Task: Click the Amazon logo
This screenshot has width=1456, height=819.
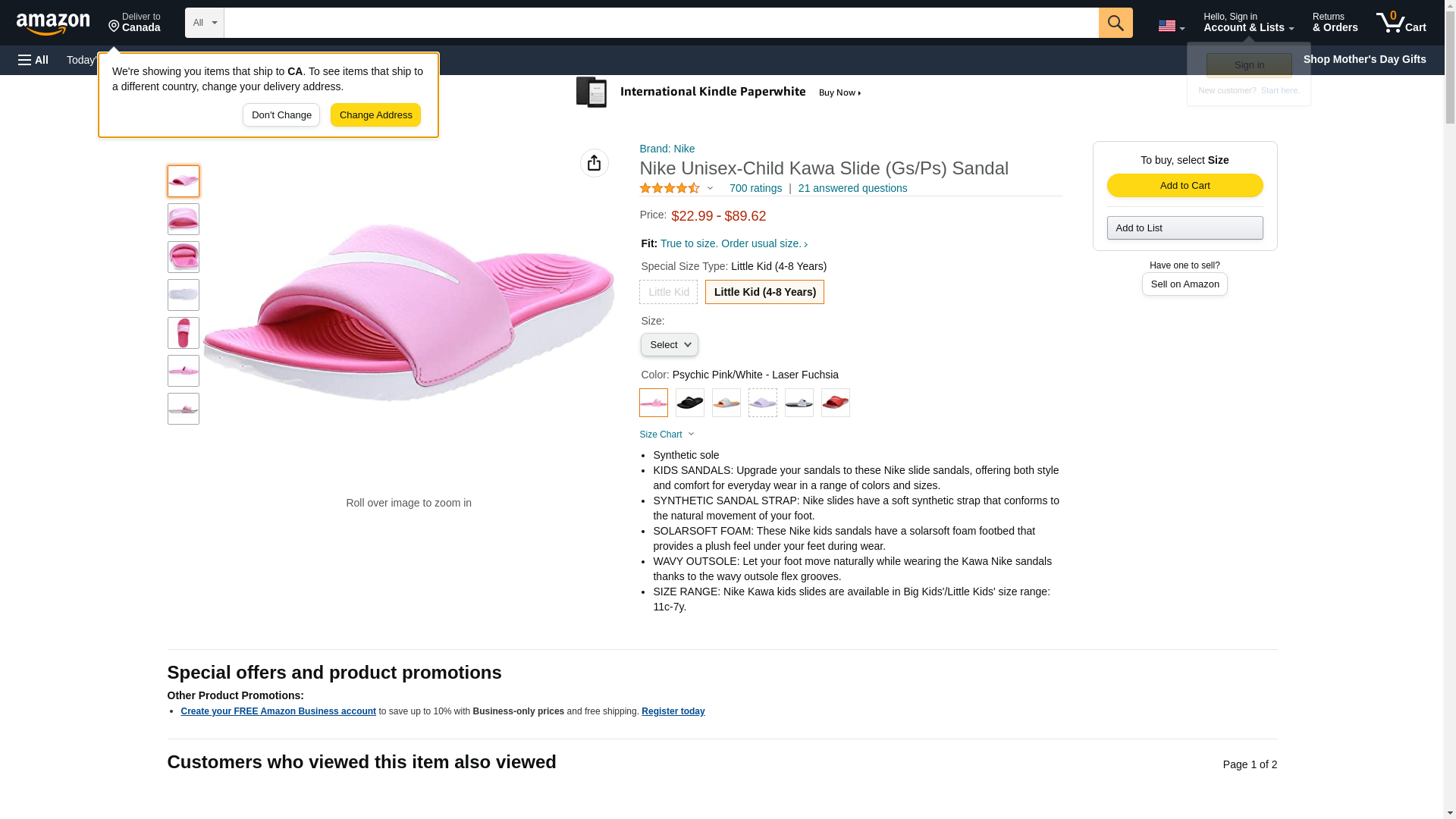Action: [53, 24]
